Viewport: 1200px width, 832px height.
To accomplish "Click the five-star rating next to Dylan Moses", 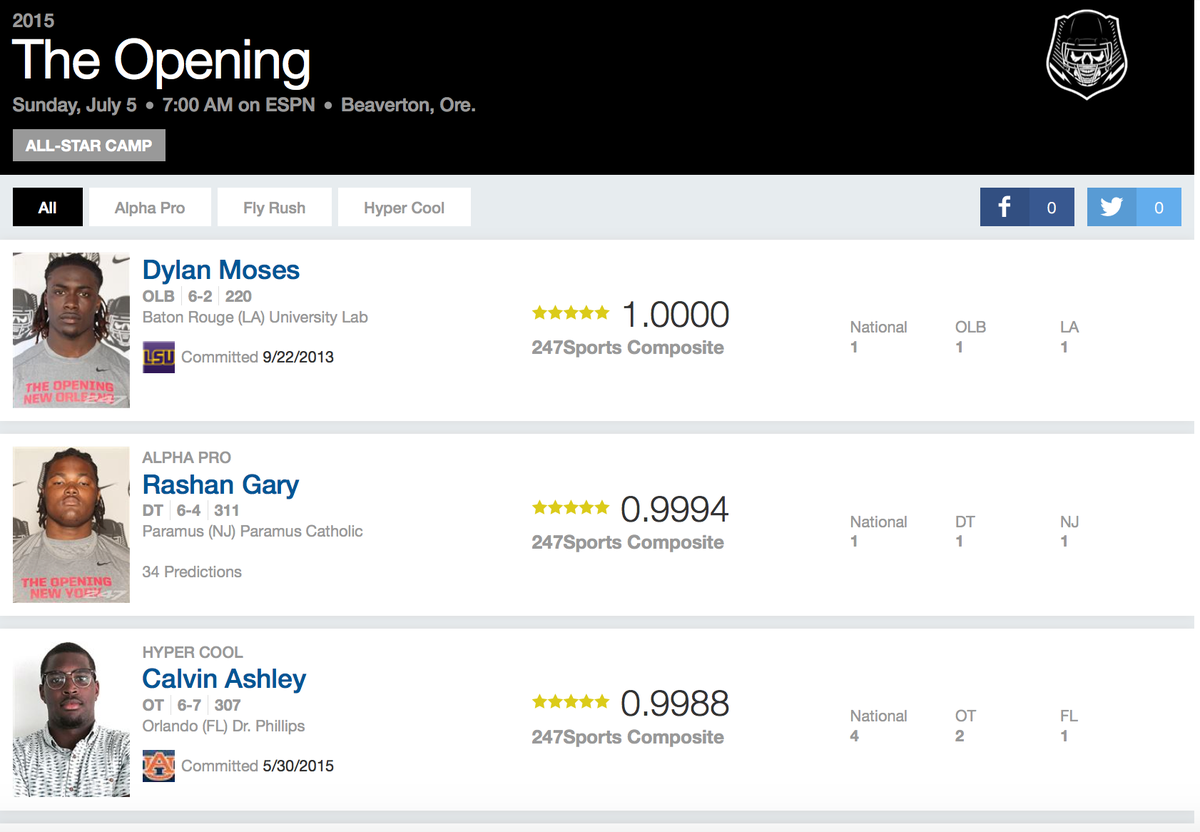I will (570, 311).
